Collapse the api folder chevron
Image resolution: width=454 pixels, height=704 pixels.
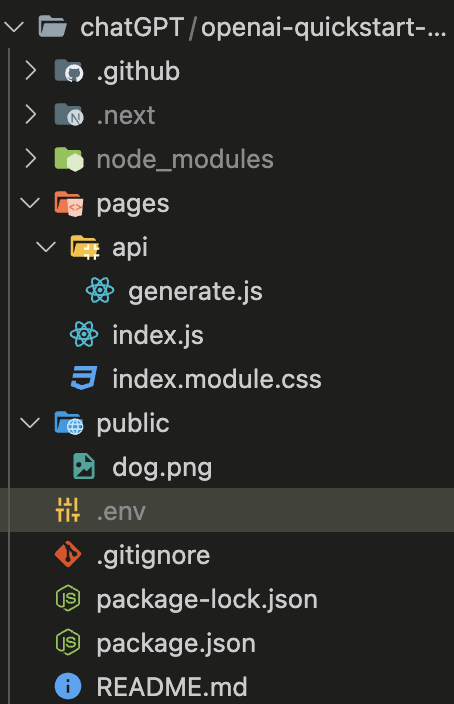point(46,246)
